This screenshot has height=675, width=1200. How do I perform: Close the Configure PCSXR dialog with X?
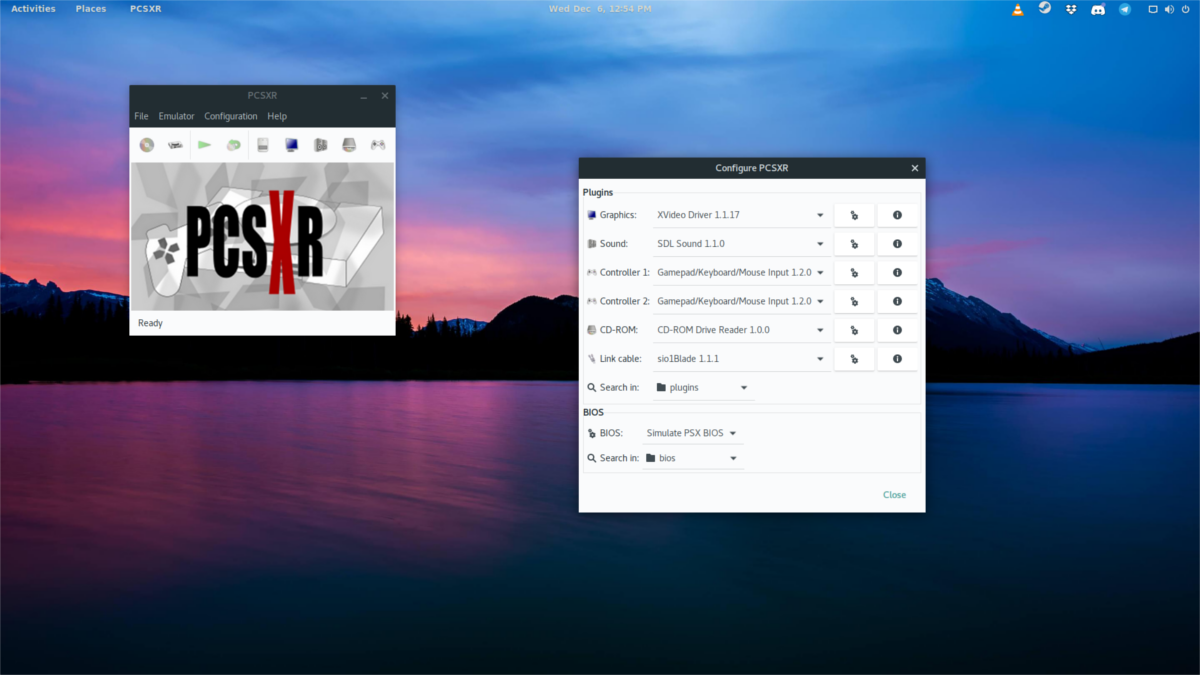(914, 168)
